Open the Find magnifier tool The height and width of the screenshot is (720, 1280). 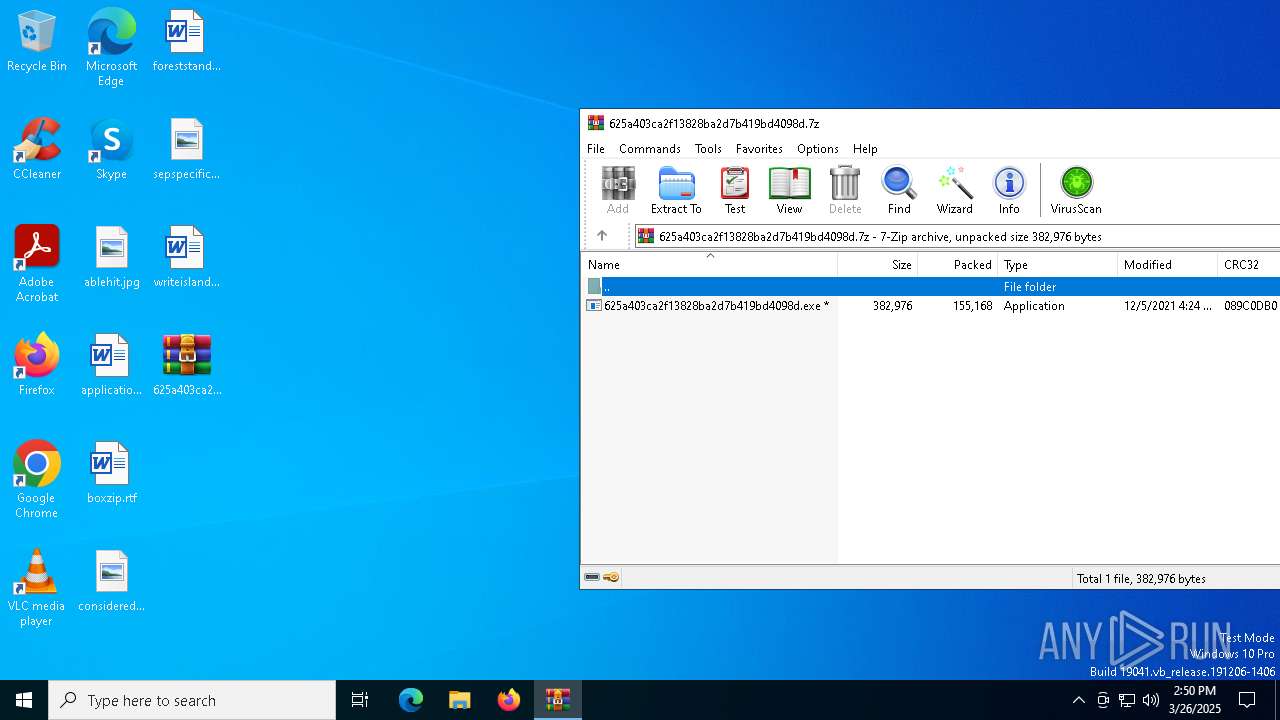tap(899, 190)
